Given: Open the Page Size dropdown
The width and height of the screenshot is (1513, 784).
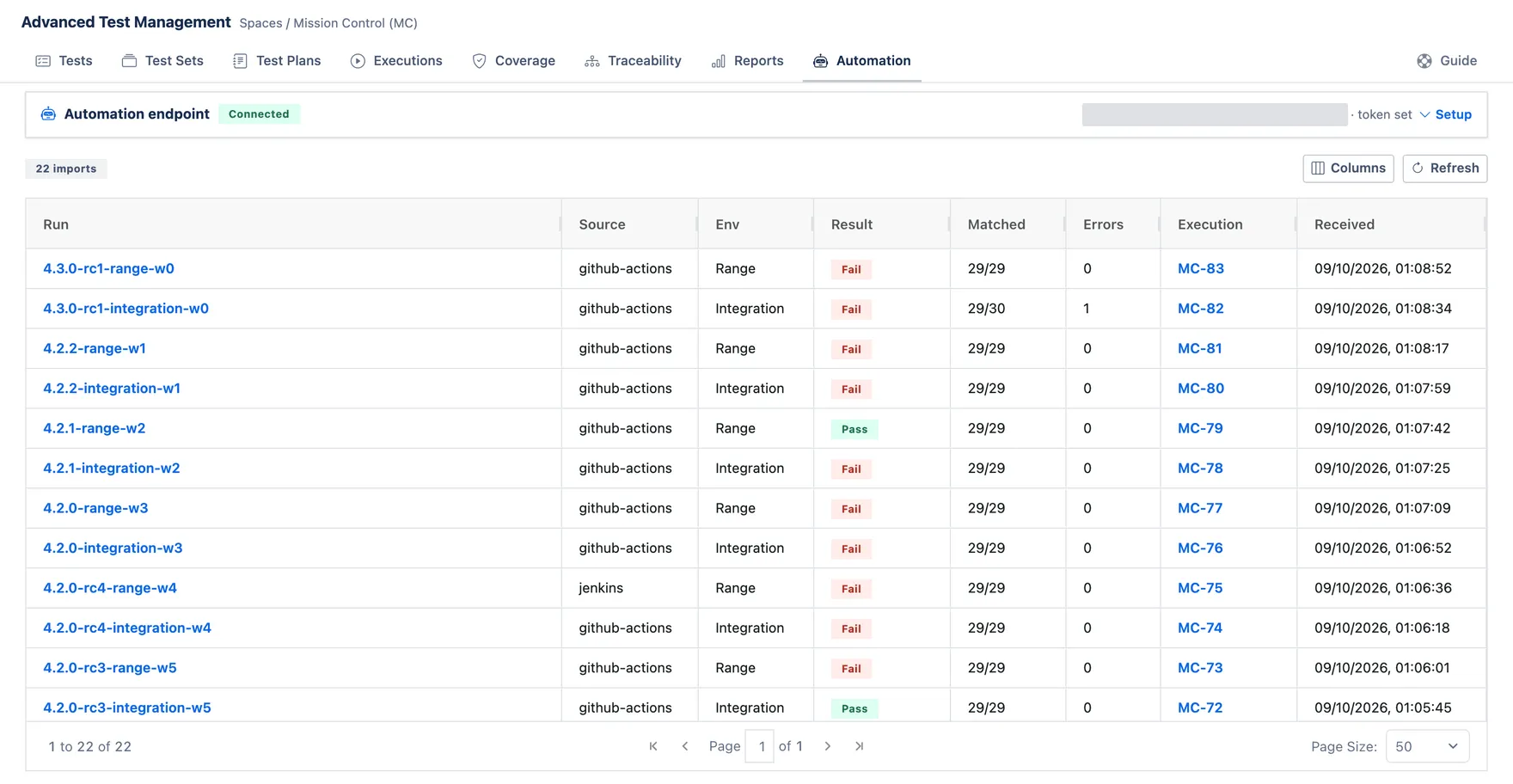Looking at the screenshot, I should 1427,746.
